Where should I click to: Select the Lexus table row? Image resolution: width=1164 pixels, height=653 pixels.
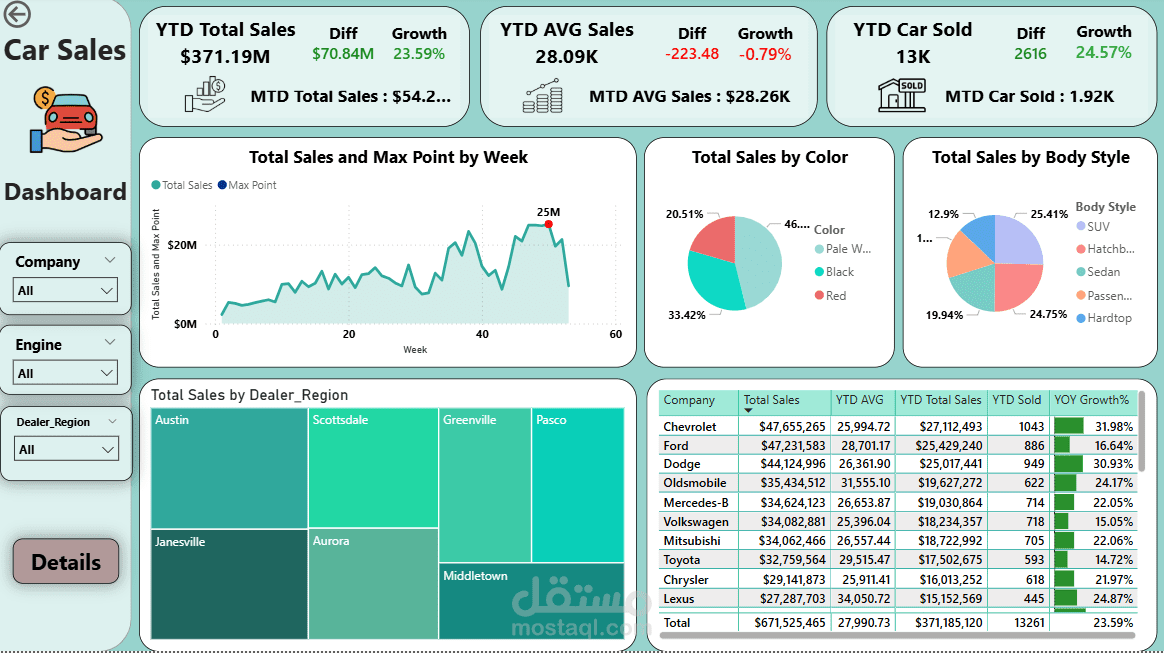(x=898, y=598)
